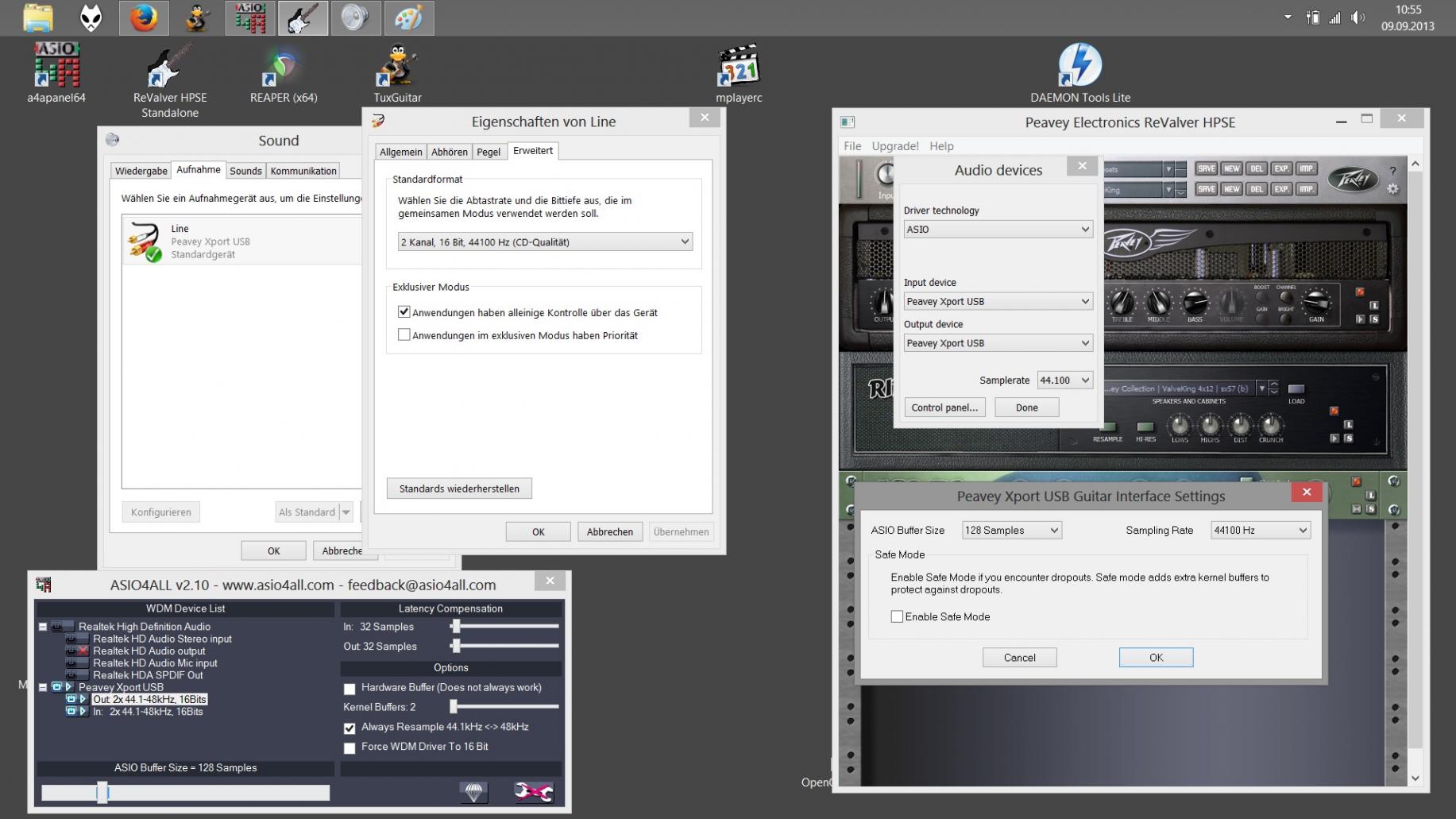Click the Peavey logo in ReValver toolbar

[x=1354, y=179]
